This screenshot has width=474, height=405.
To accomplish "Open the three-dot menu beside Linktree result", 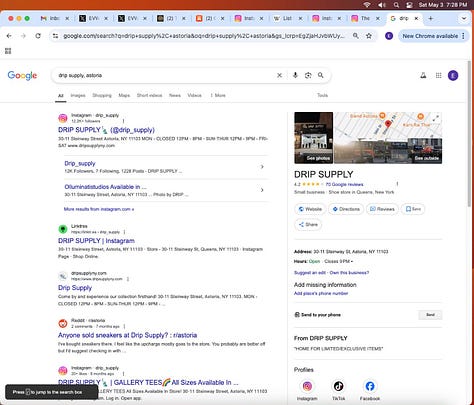I will [124, 232].
